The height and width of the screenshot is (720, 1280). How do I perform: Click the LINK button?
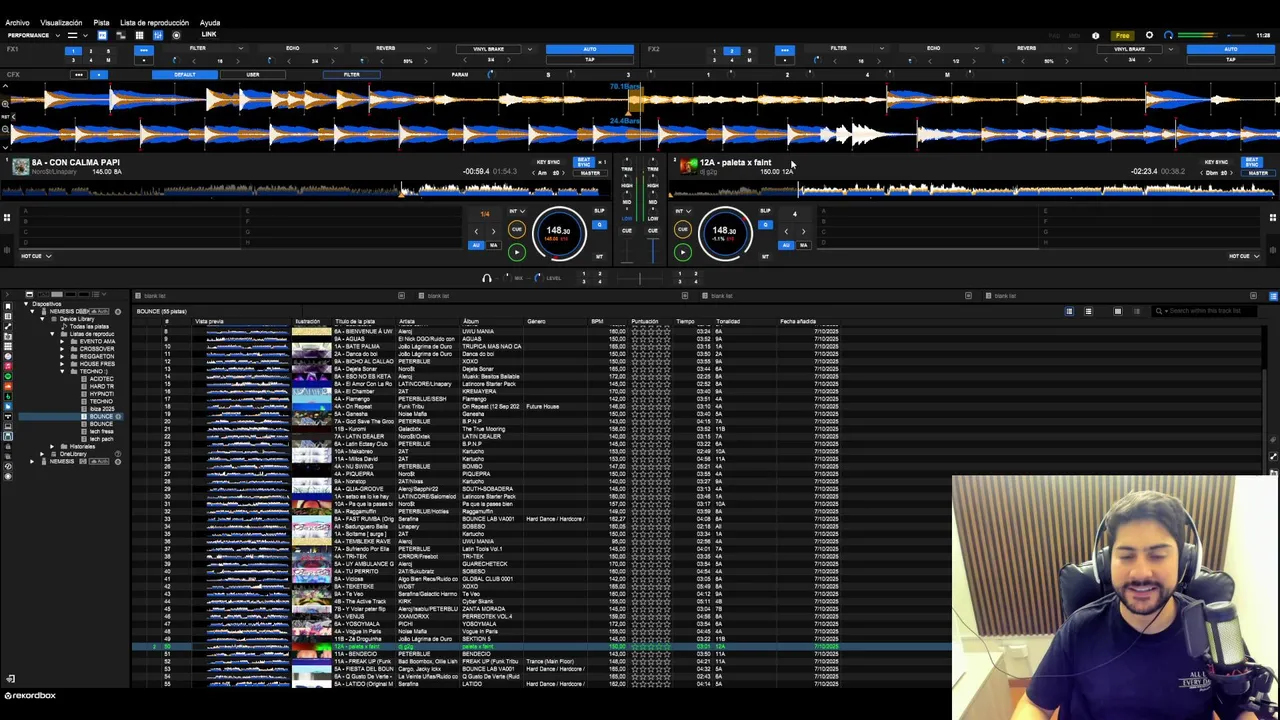pyautogui.click(x=208, y=35)
